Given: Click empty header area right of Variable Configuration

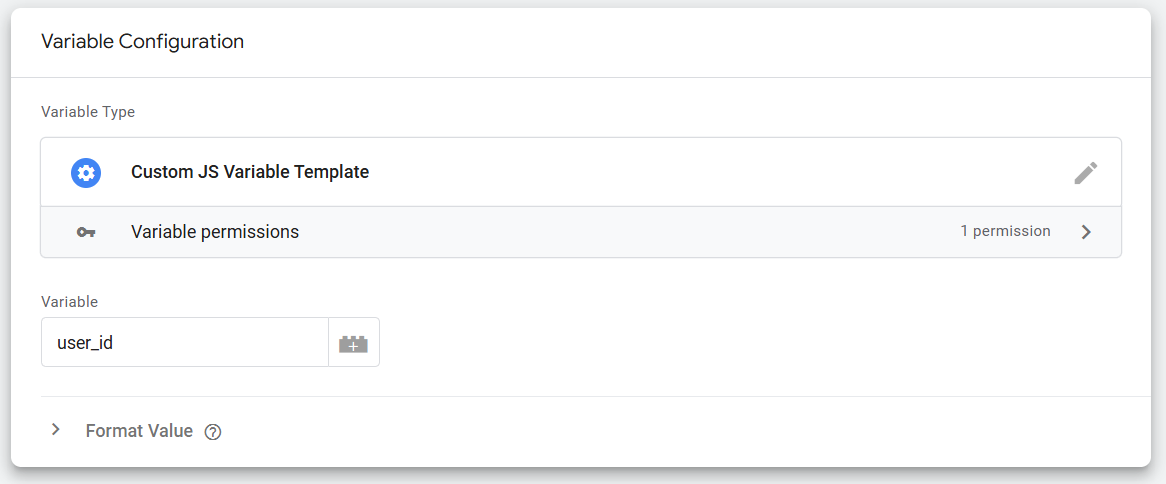Looking at the screenshot, I should 700,42.
